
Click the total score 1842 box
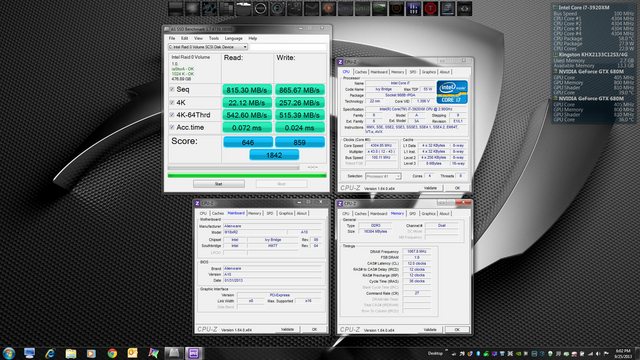274,155
